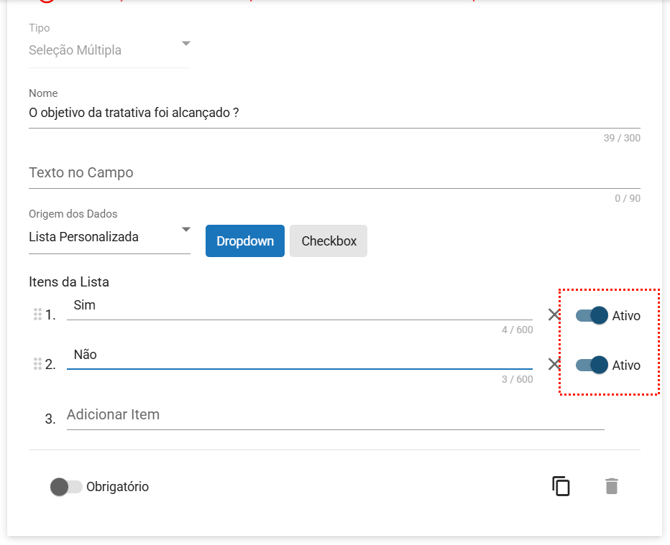Click the drag handle beside item 1

click(38, 315)
